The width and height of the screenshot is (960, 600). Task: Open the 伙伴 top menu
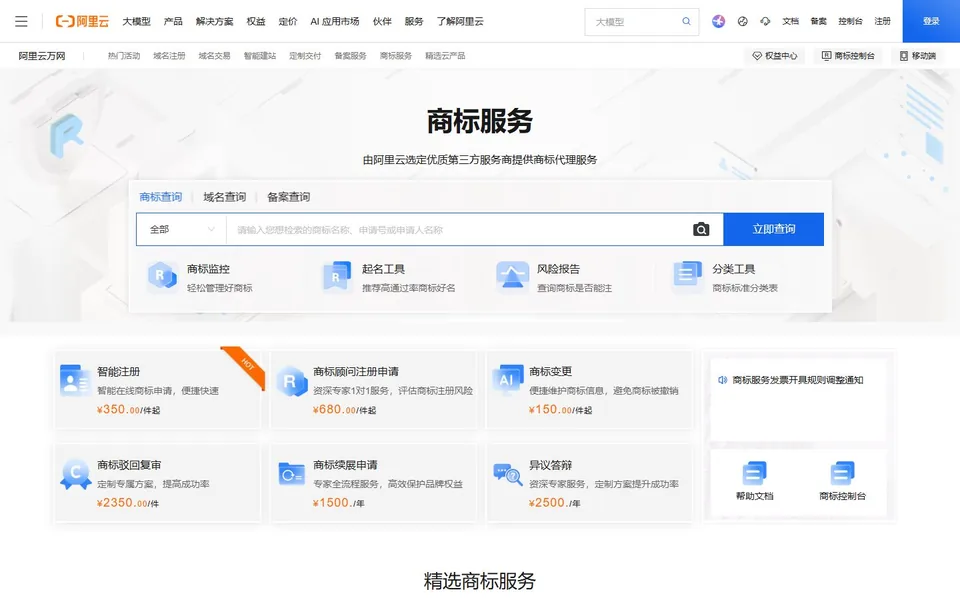382,21
